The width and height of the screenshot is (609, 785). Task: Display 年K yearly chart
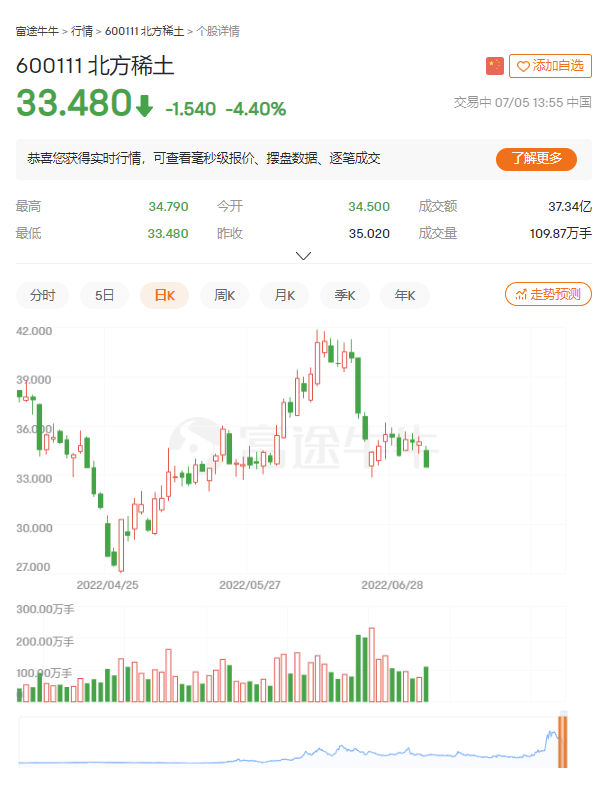pos(404,295)
